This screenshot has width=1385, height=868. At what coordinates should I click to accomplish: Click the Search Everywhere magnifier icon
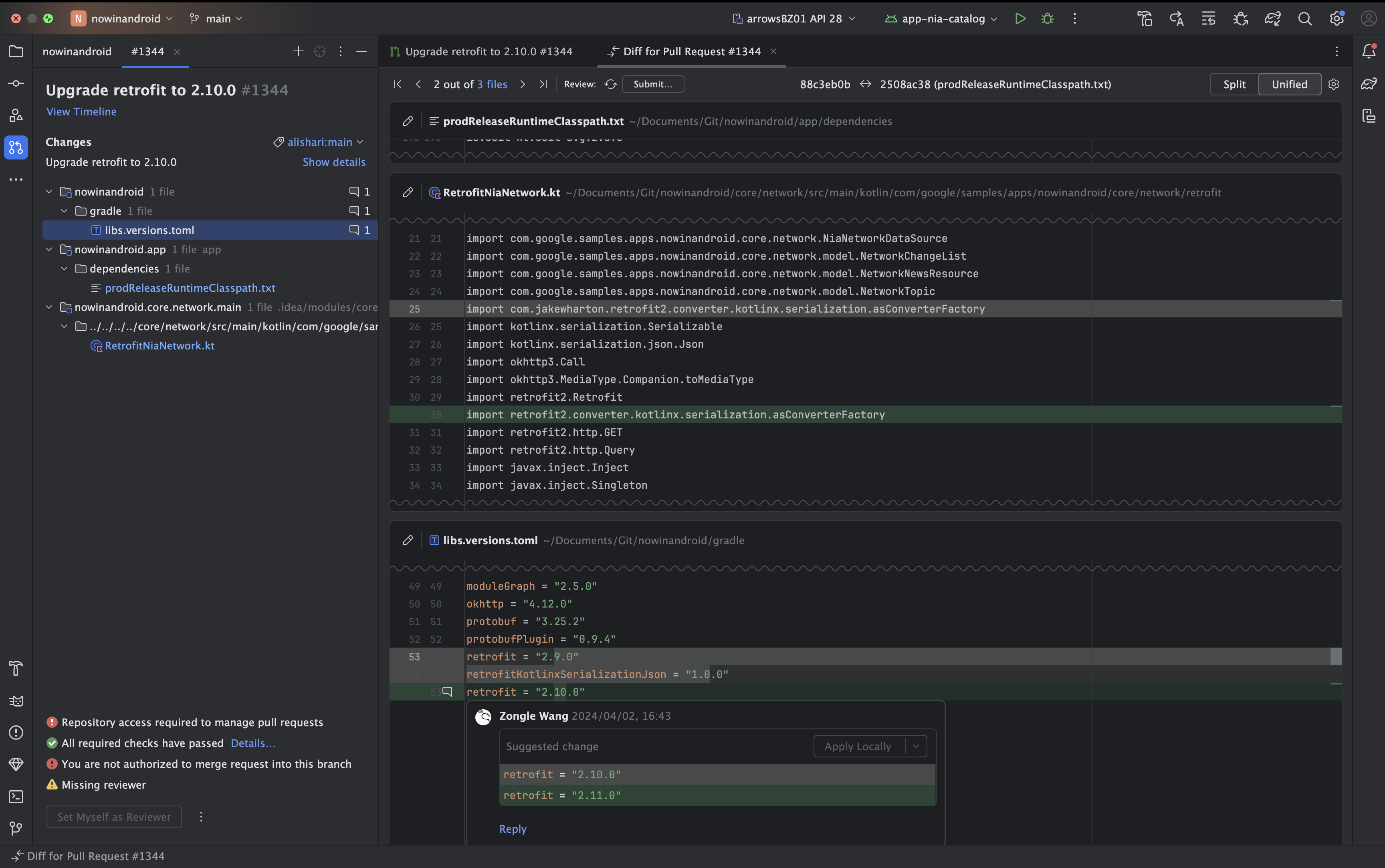1304,18
